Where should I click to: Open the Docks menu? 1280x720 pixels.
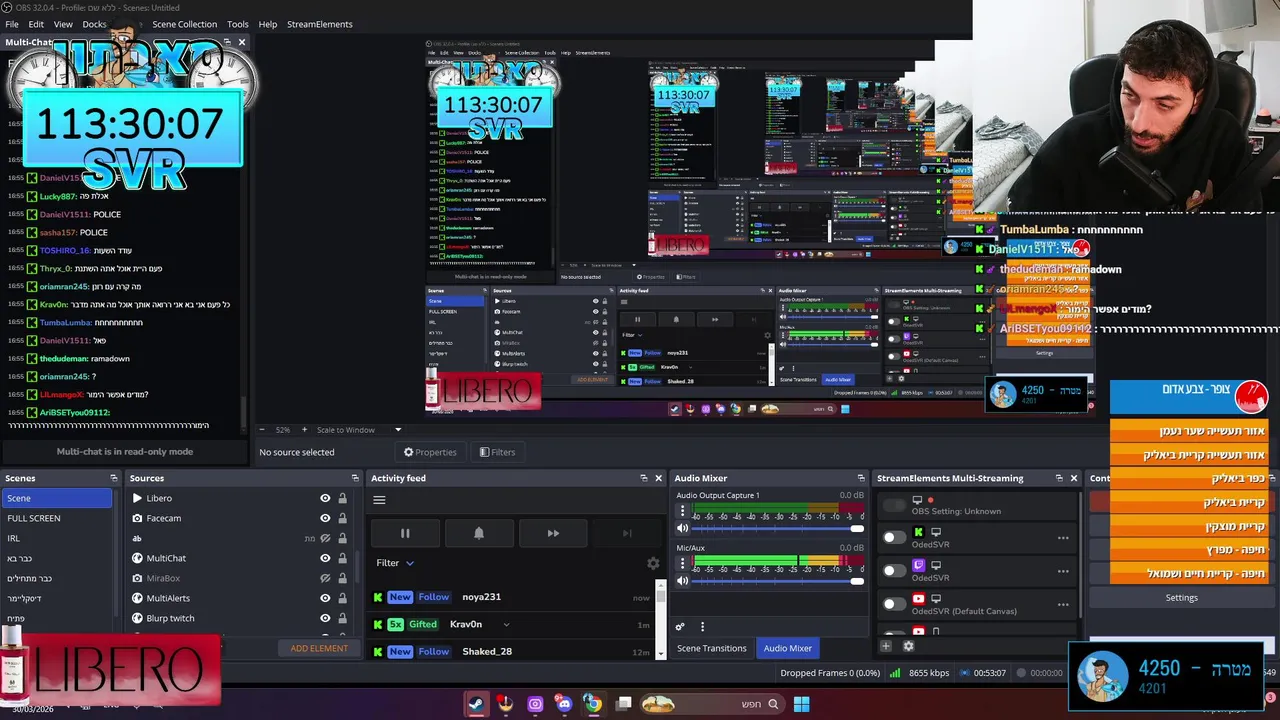94,24
